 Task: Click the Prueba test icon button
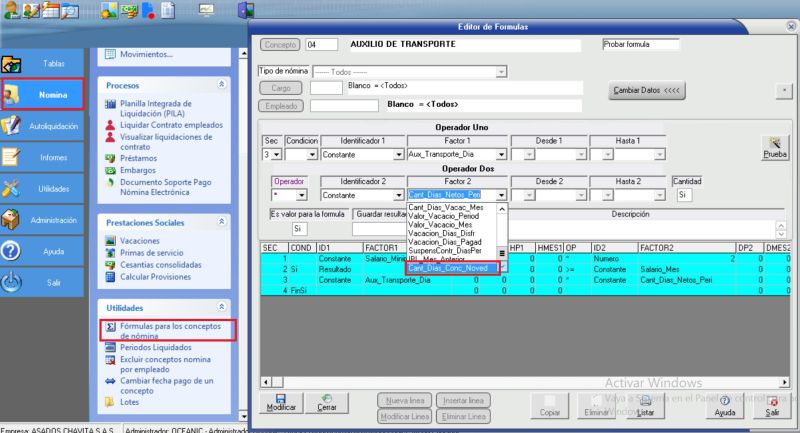pyautogui.click(x=774, y=147)
